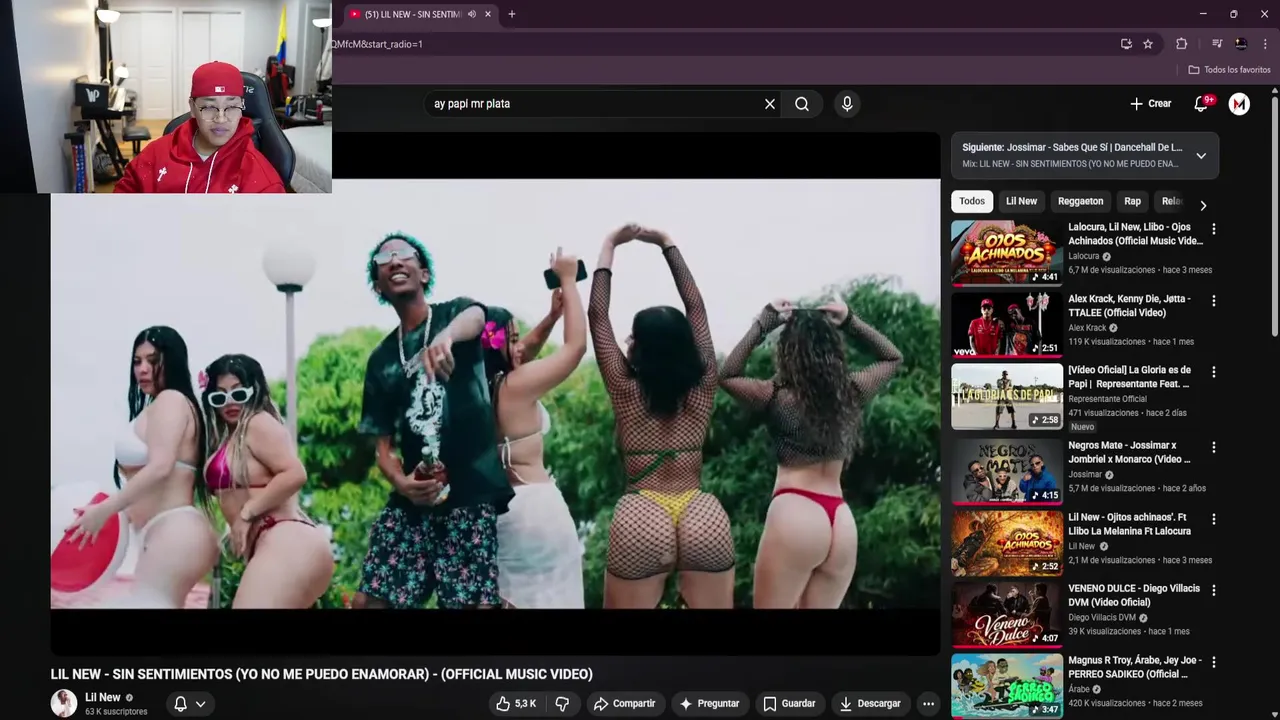The width and height of the screenshot is (1280, 720).
Task: Click the magnifying glass search button
Action: pos(802,104)
